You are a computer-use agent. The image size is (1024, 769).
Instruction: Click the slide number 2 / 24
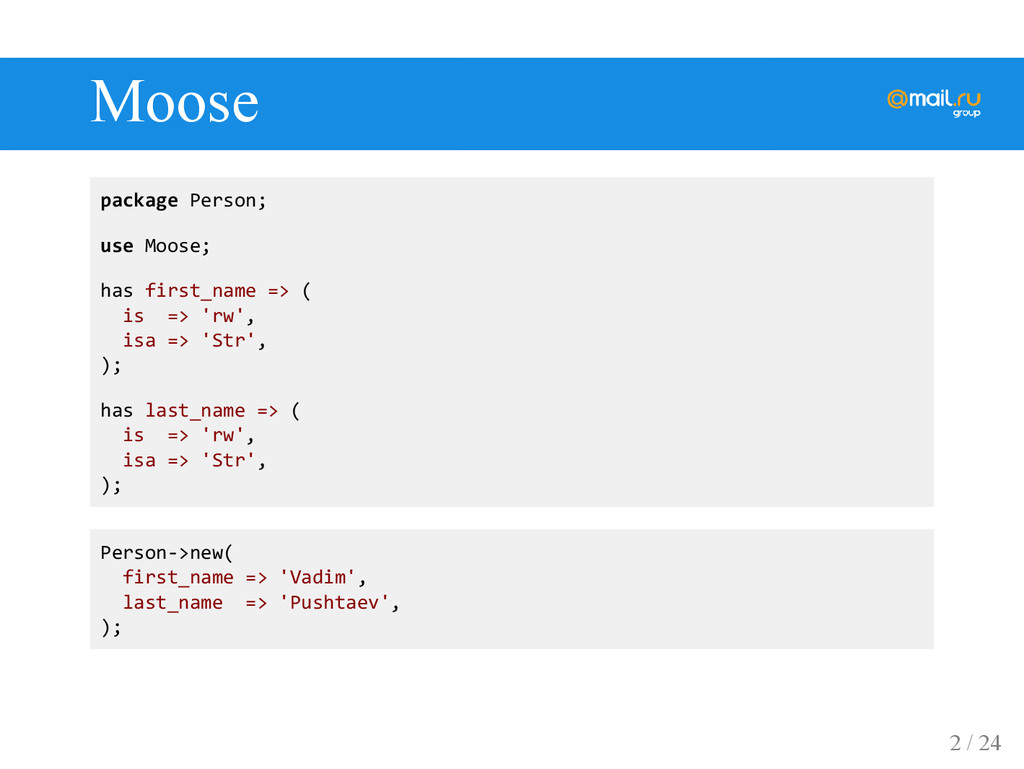click(x=975, y=743)
